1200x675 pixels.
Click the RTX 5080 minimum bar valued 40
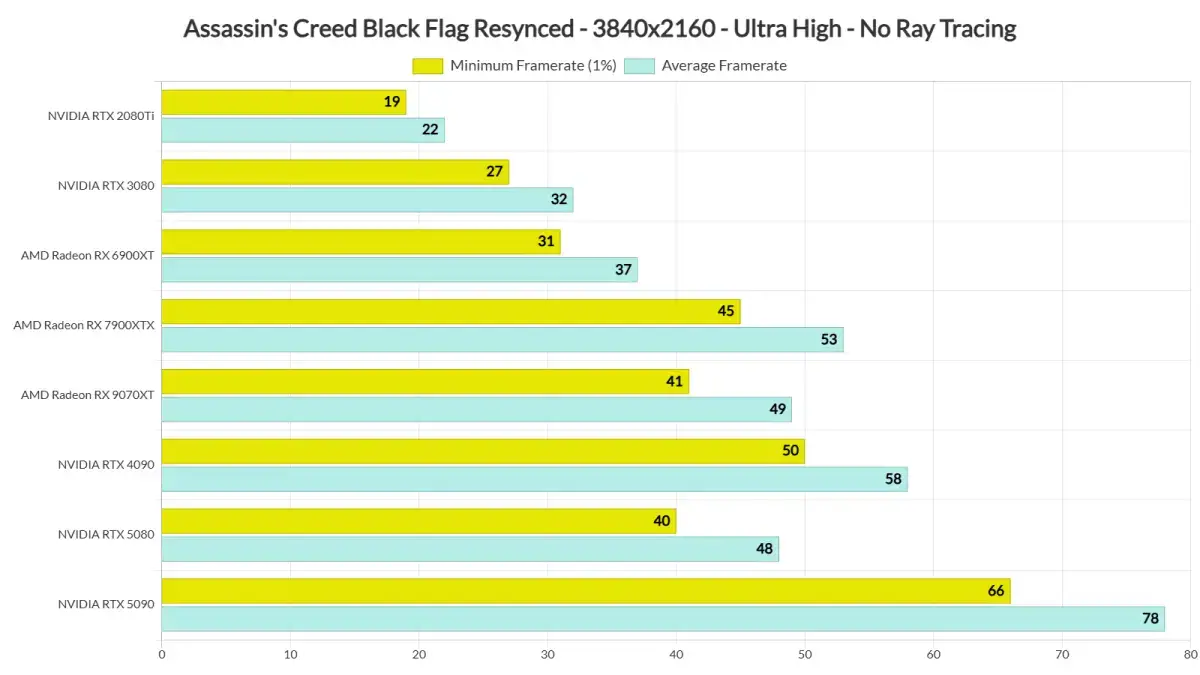(419, 521)
